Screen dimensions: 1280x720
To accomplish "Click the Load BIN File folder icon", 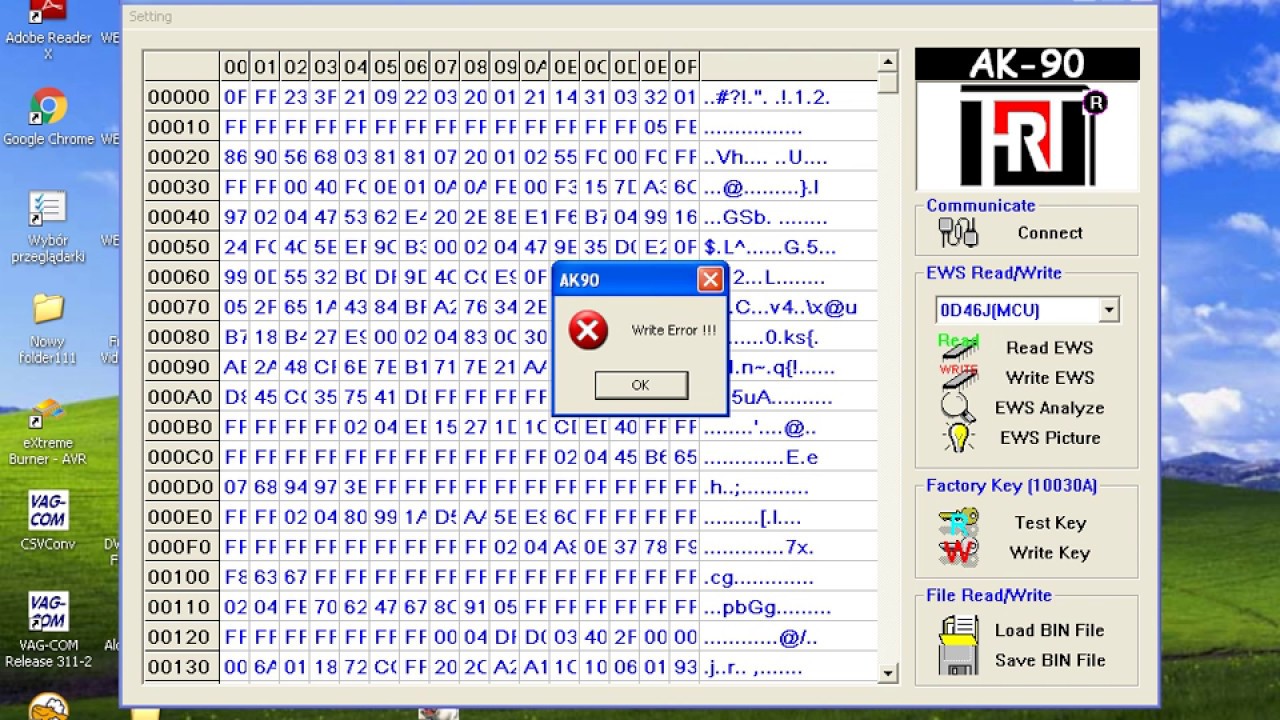I will point(959,630).
